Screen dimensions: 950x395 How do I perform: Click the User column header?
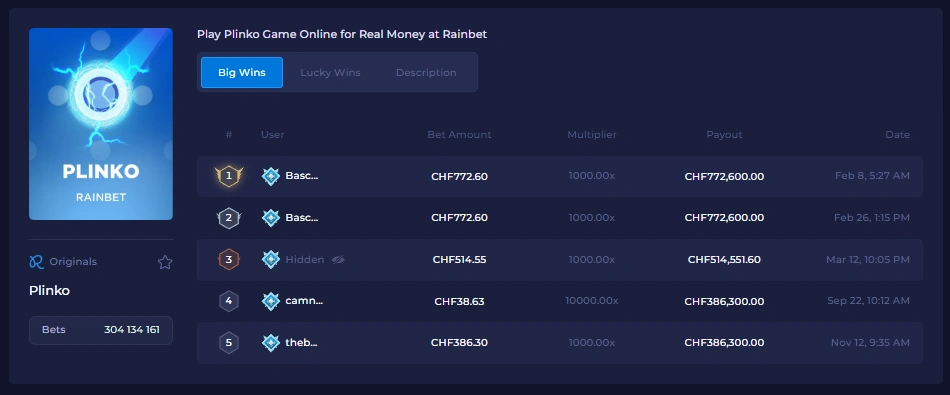[272, 134]
